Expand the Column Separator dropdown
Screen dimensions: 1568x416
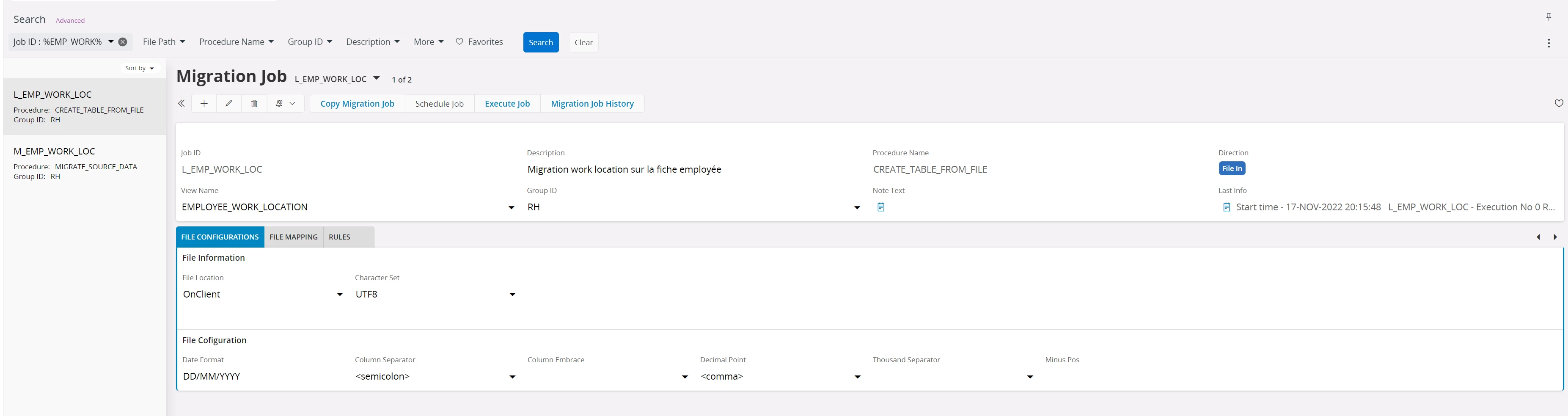(x=512, y=377)
